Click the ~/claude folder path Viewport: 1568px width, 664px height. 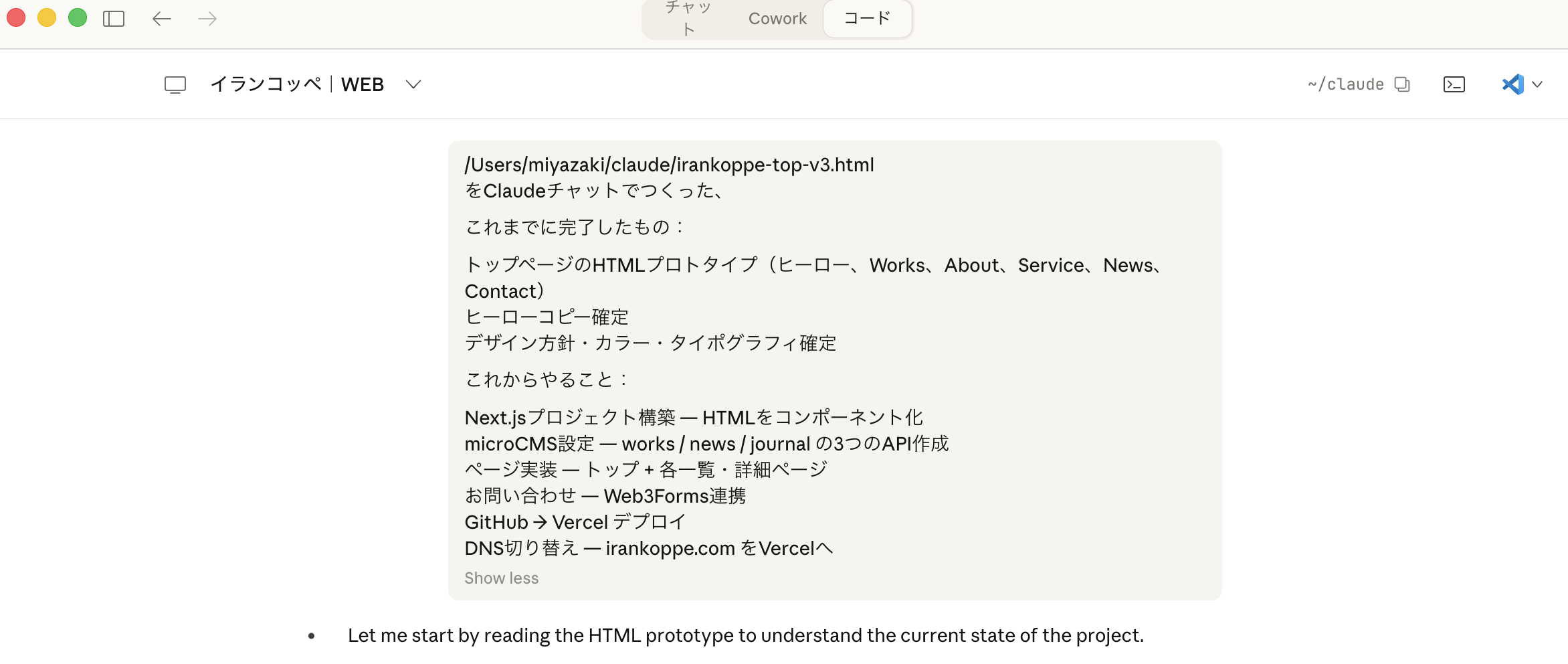[1345, 84]
